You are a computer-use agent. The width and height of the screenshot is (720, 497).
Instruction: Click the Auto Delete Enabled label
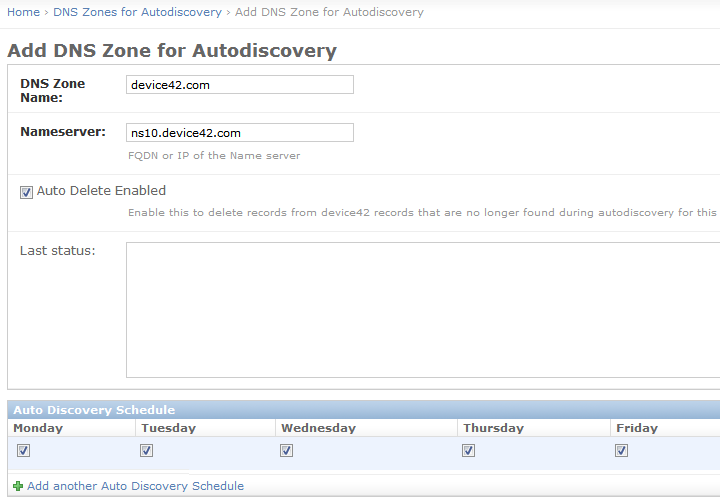(x=101, y=191)
